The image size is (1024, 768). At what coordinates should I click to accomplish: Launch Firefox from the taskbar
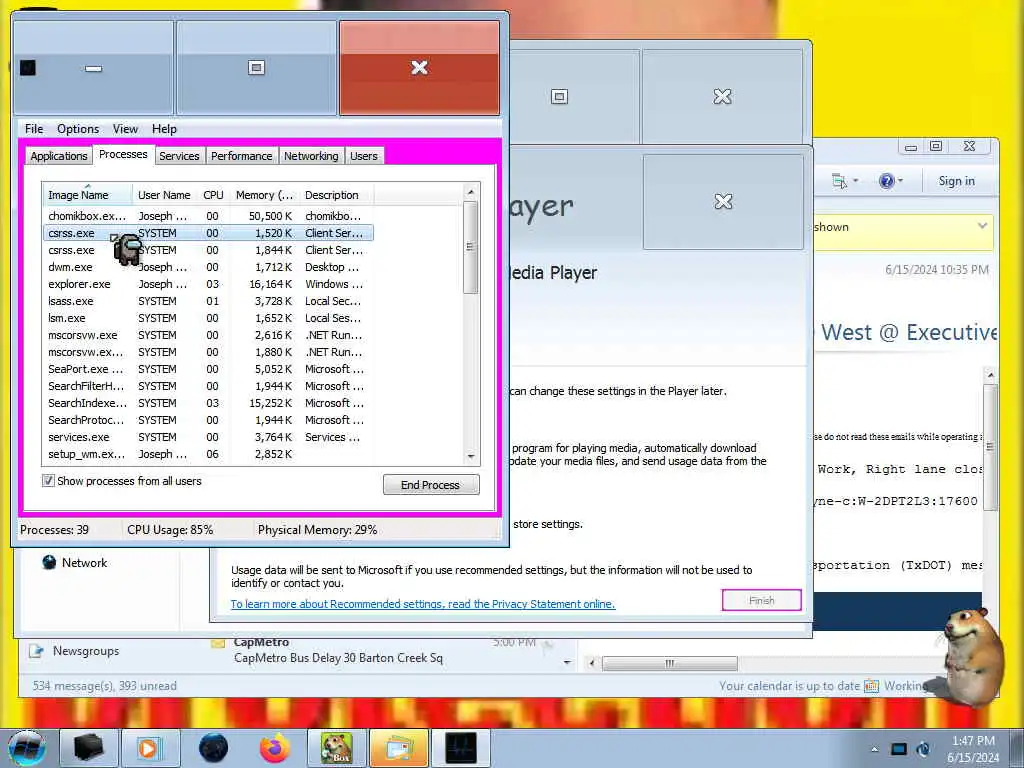point(275,748)
